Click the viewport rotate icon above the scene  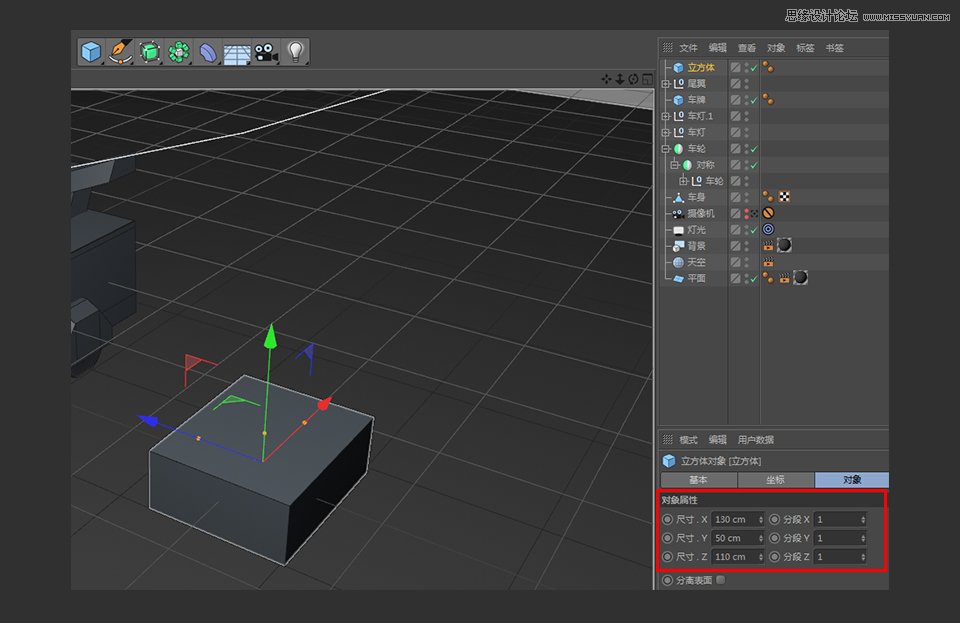tap(632, 78)
